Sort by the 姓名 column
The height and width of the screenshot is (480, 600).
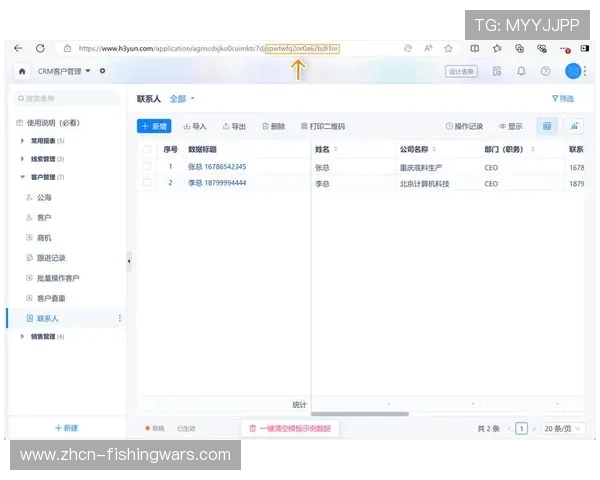pyautogui.click(x=336, y=149)
